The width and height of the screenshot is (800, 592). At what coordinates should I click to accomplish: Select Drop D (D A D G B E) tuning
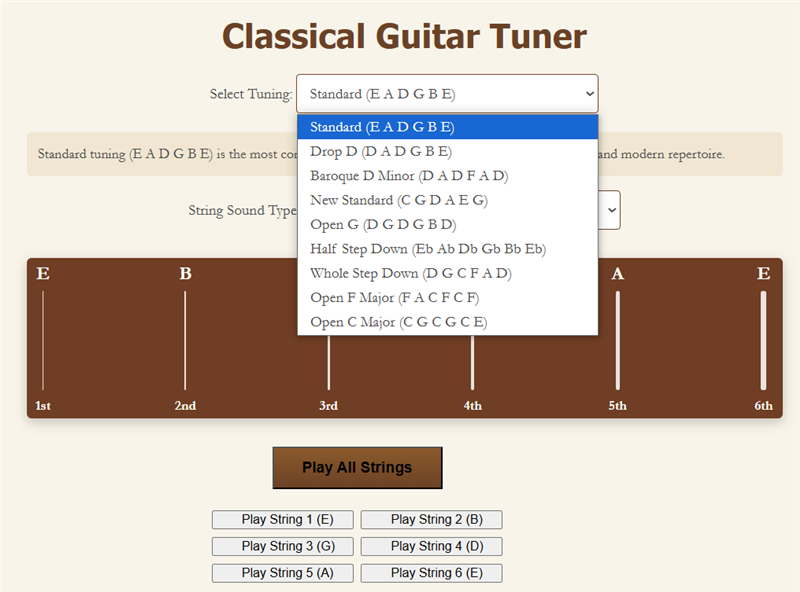pyautogui.click(x=447, y=151)
